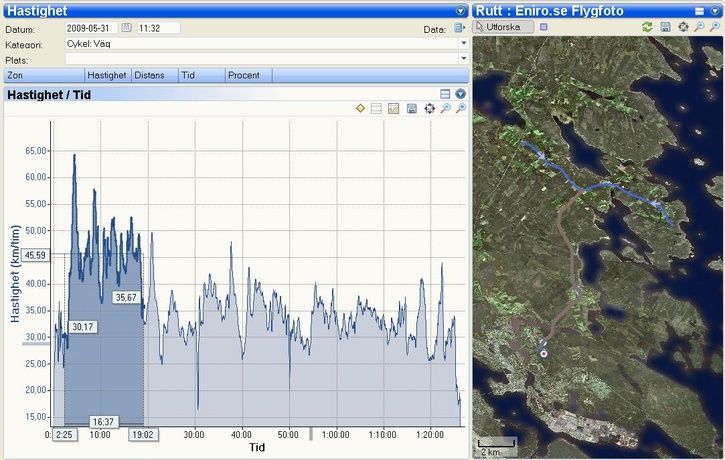Open the calendar date picker
725x460 pixels.
coord(125,28)
